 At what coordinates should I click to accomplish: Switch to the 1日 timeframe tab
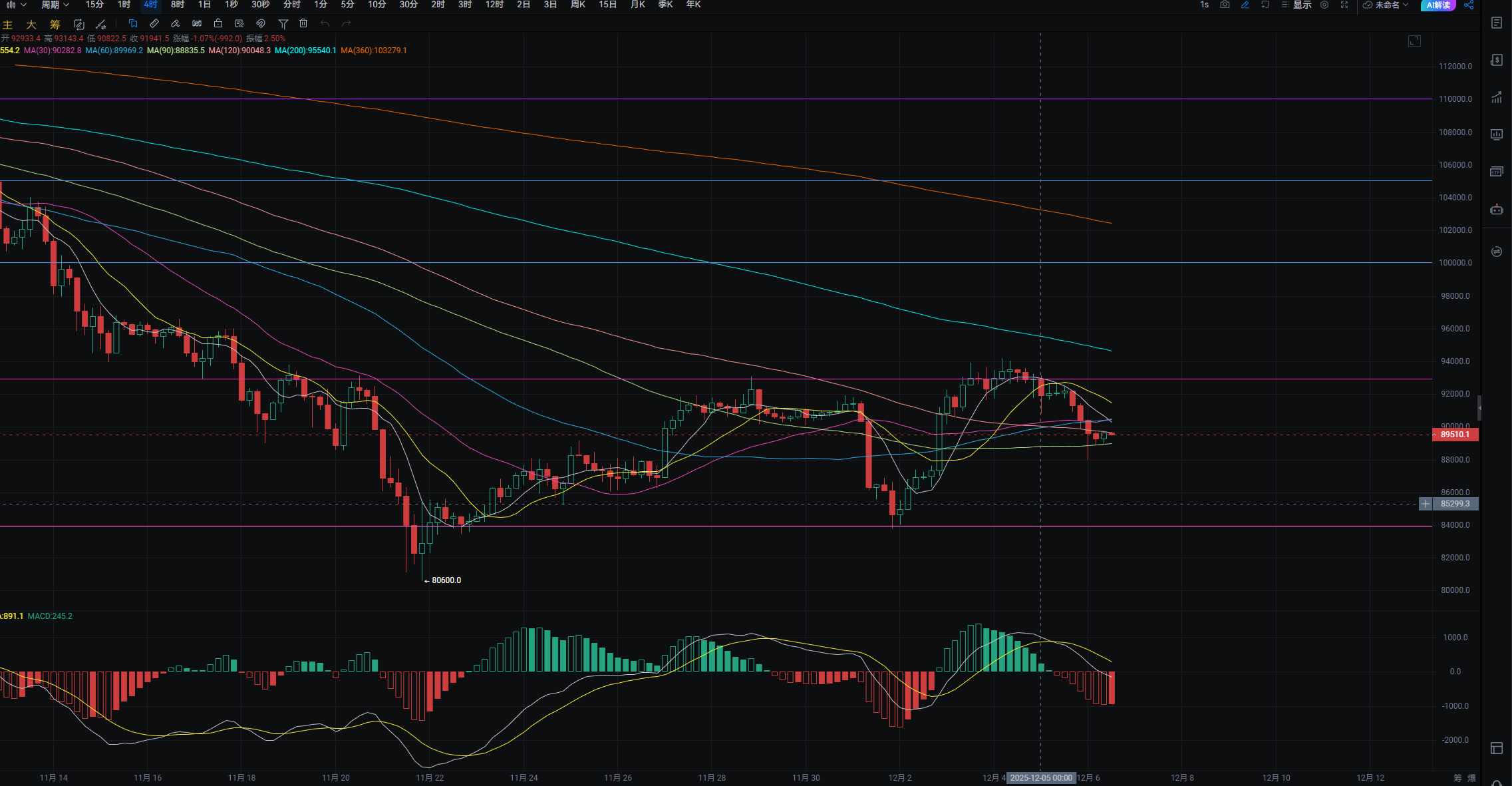[x=204, y=5]
